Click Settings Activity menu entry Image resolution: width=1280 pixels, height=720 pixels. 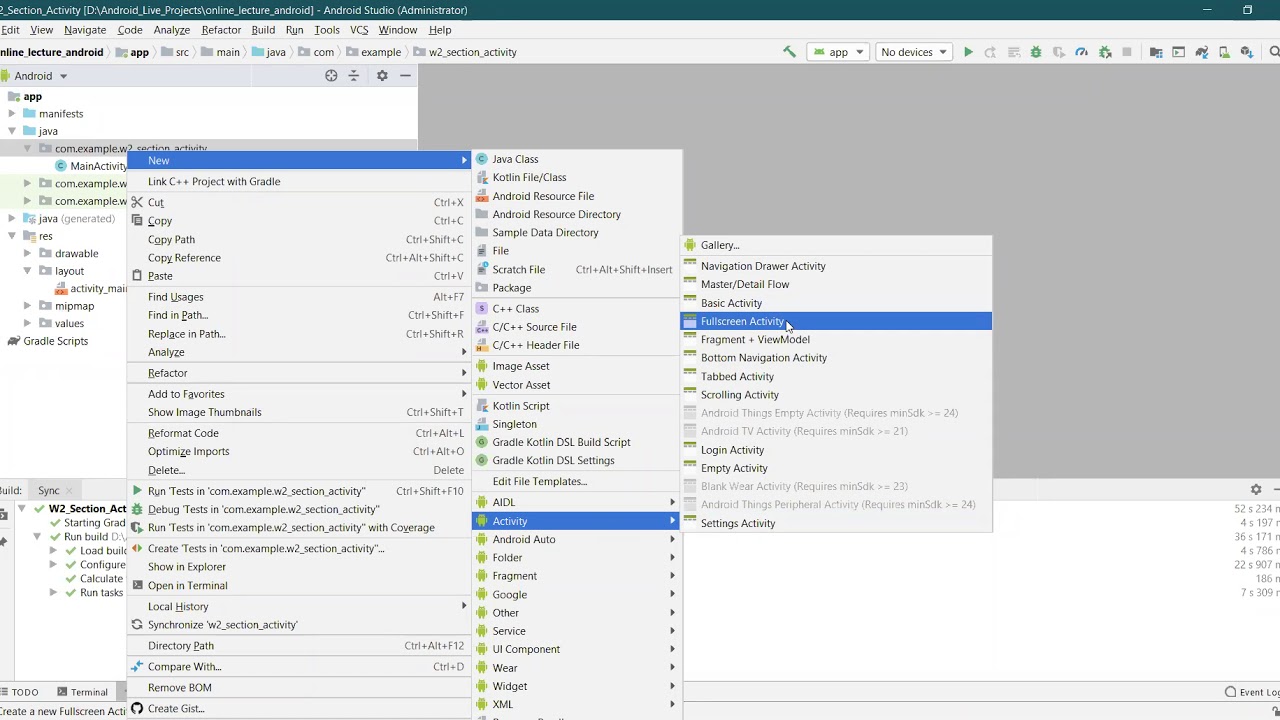[836, 523]
